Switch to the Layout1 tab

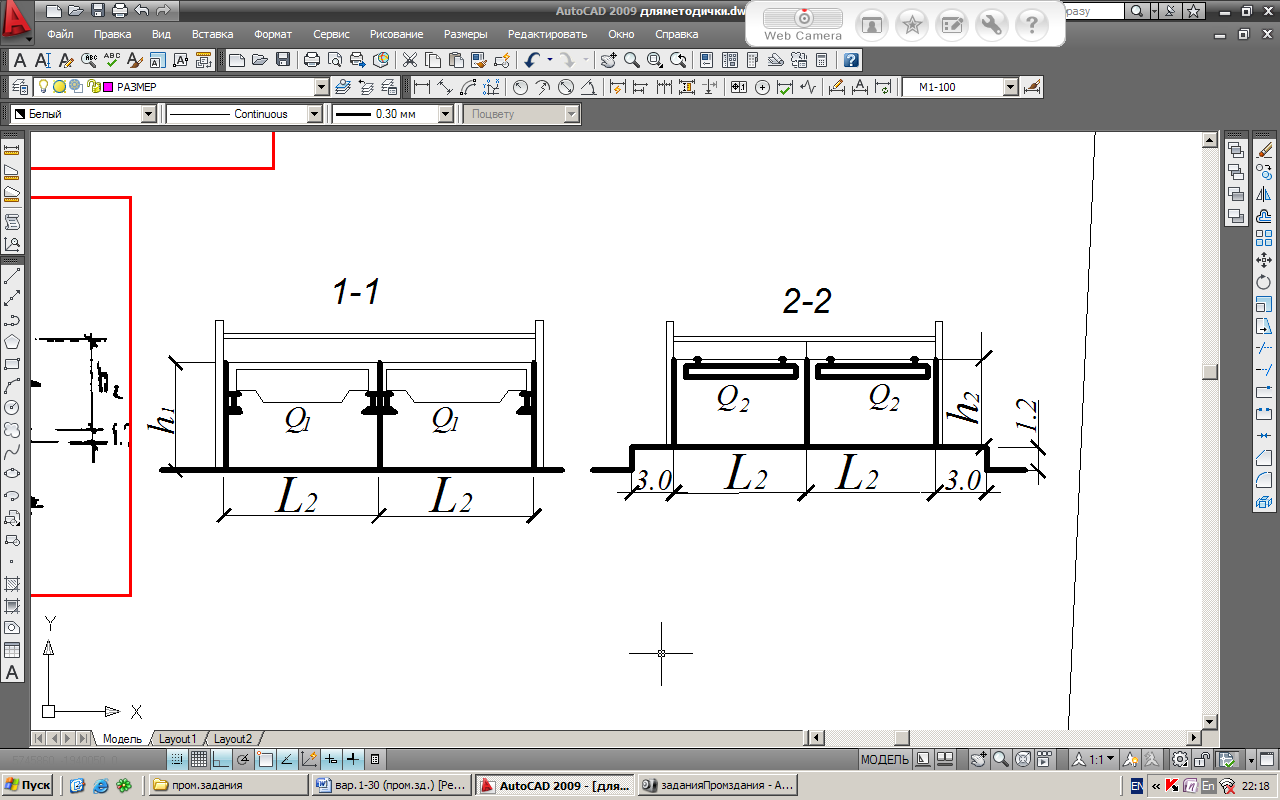[178, 739]
